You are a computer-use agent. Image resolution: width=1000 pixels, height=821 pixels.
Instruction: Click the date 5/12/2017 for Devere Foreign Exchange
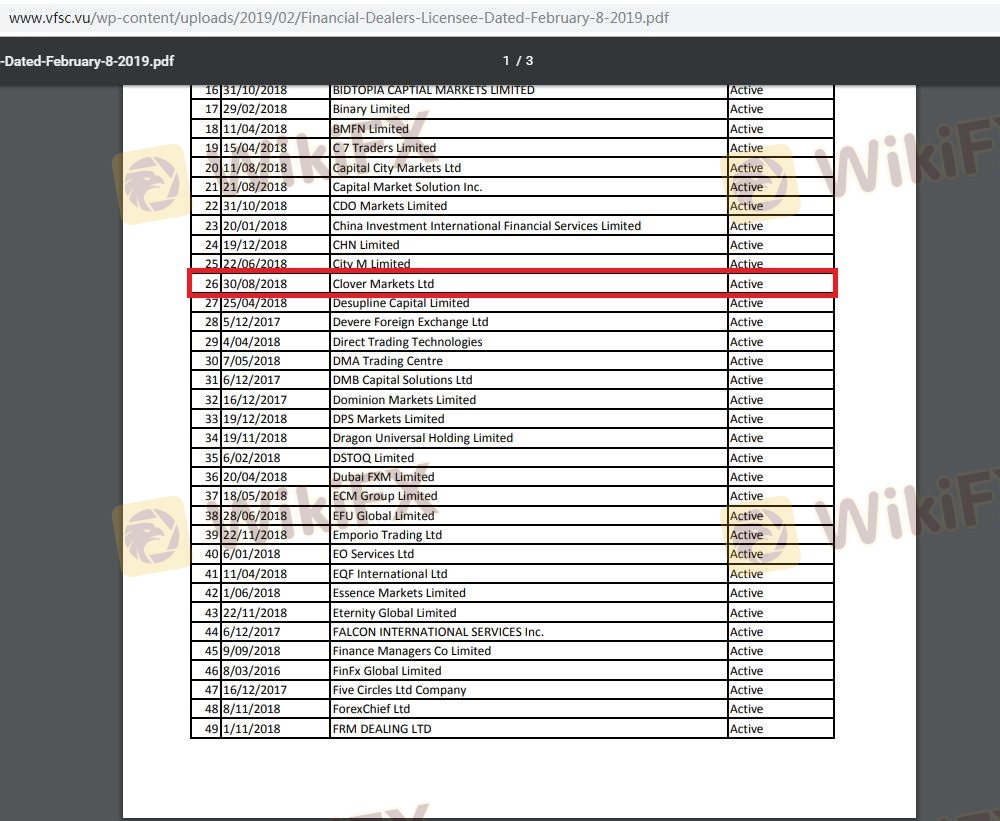pyautogui.click(x=251, y=322)
